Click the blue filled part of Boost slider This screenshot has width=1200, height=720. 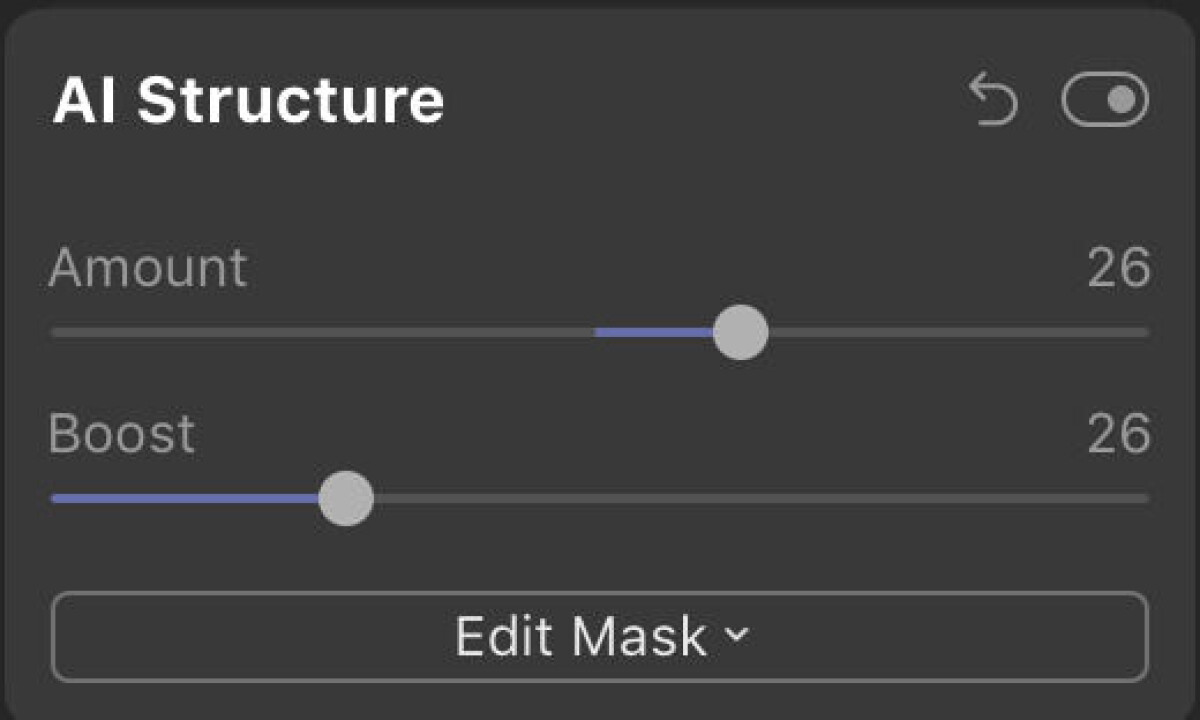click(185, 498)
